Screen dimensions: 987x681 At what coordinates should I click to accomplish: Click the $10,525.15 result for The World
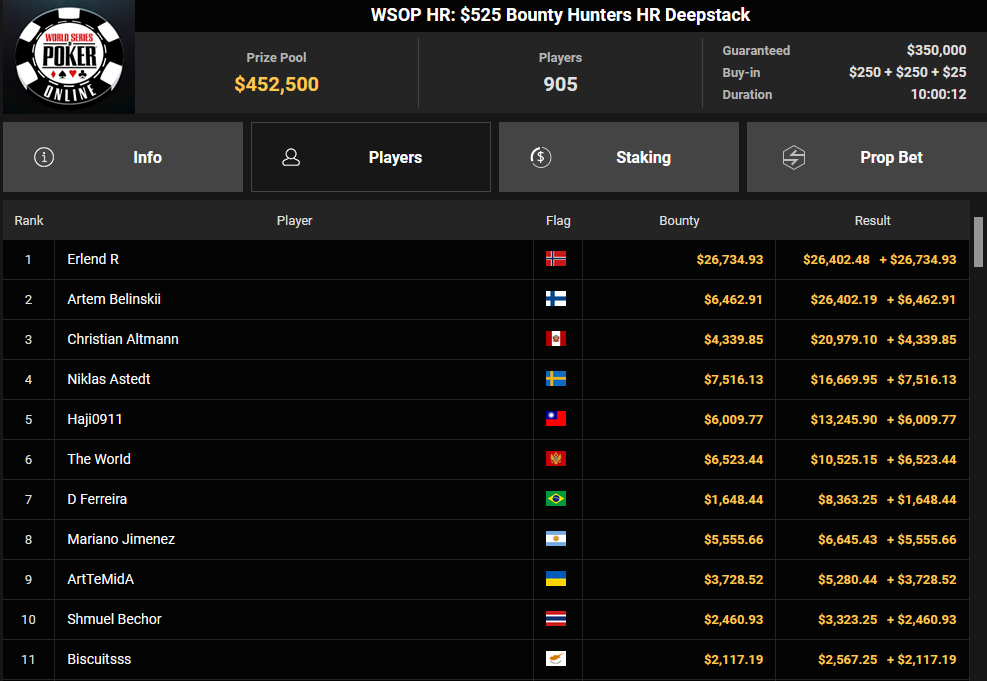(x=843, y=459)
